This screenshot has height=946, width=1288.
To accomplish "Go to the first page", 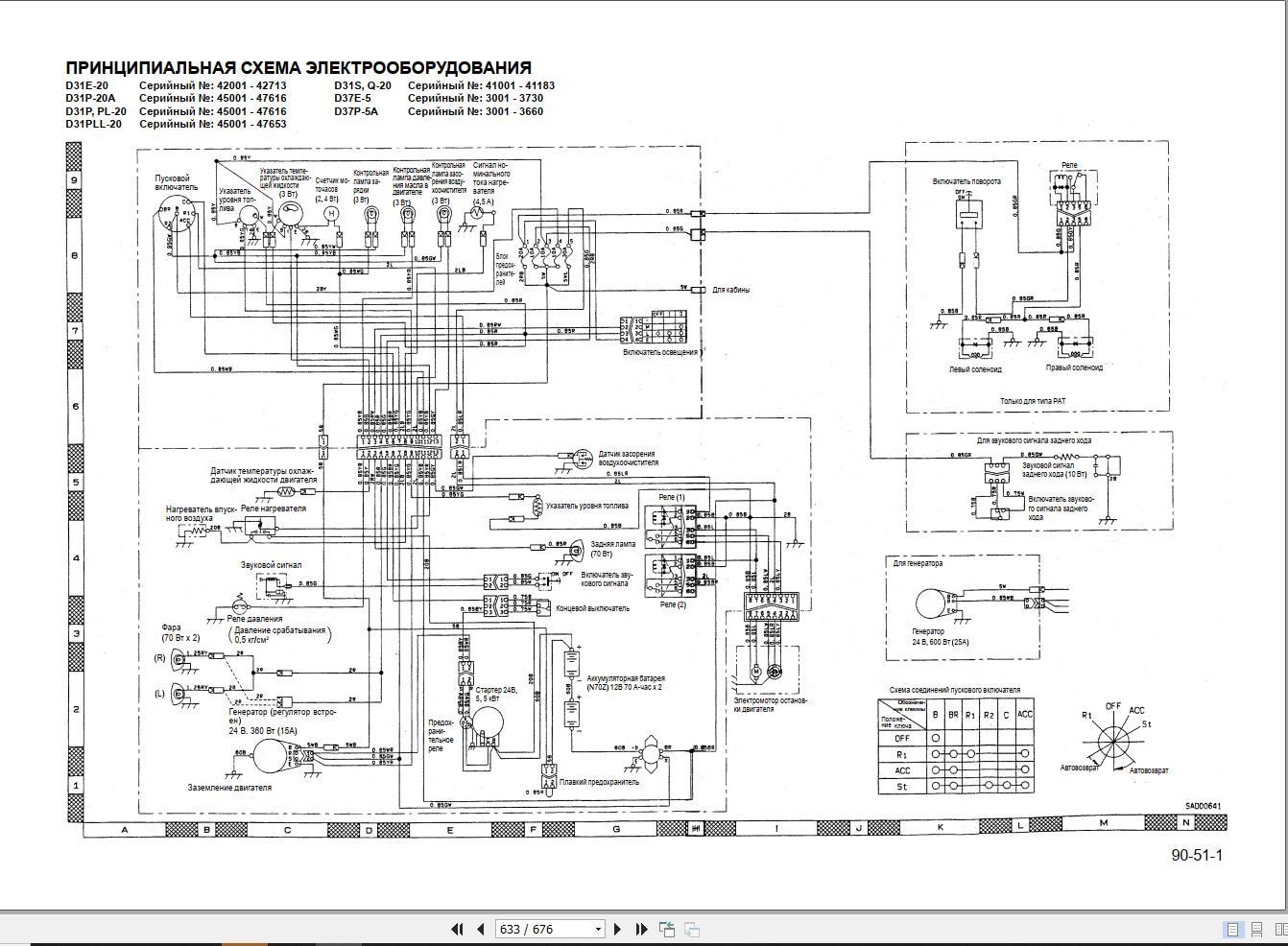I will (457, 929).
